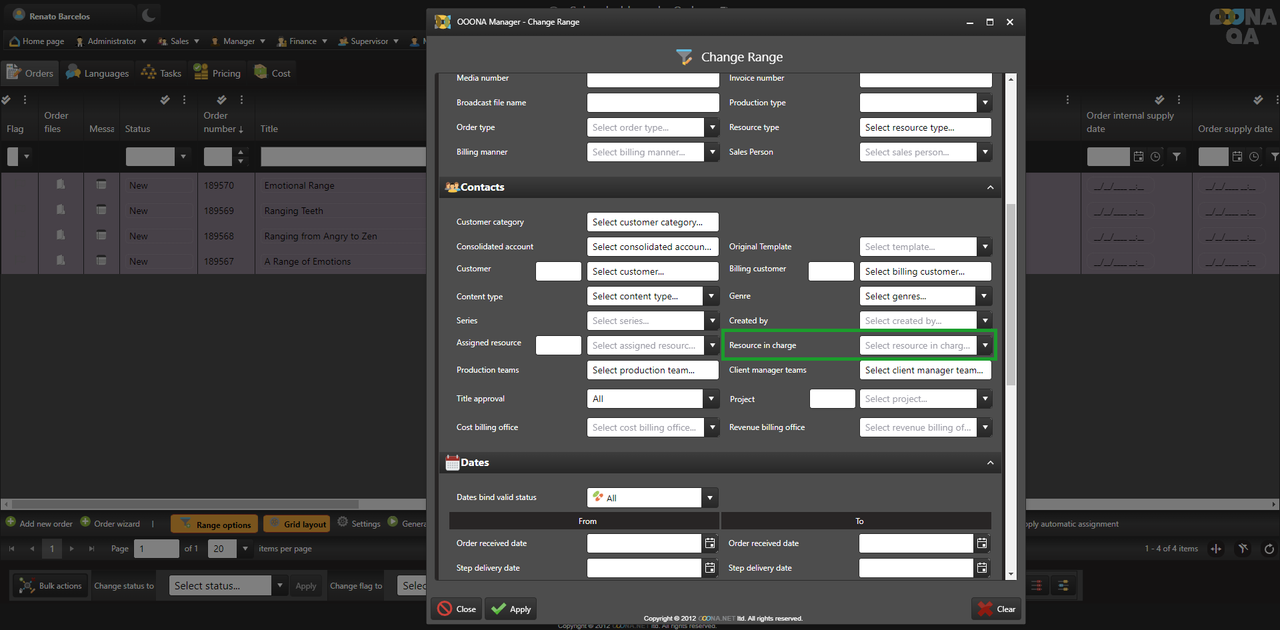The width and height of the screenshot is (1280, 630).
Task: Open the Resource in charge dropdown
Action: point(985,346)
